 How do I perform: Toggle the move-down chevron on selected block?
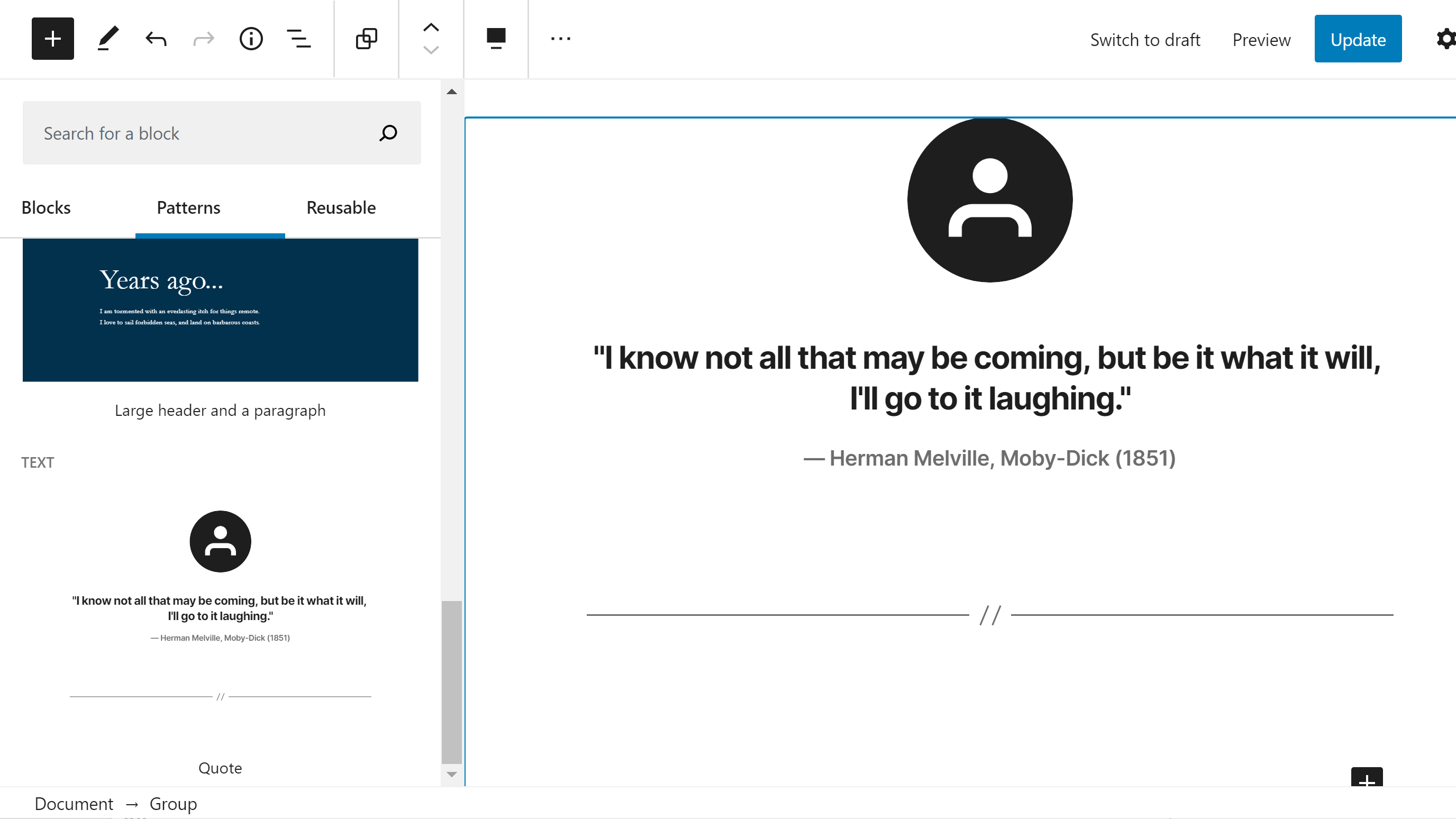(430, 51)
